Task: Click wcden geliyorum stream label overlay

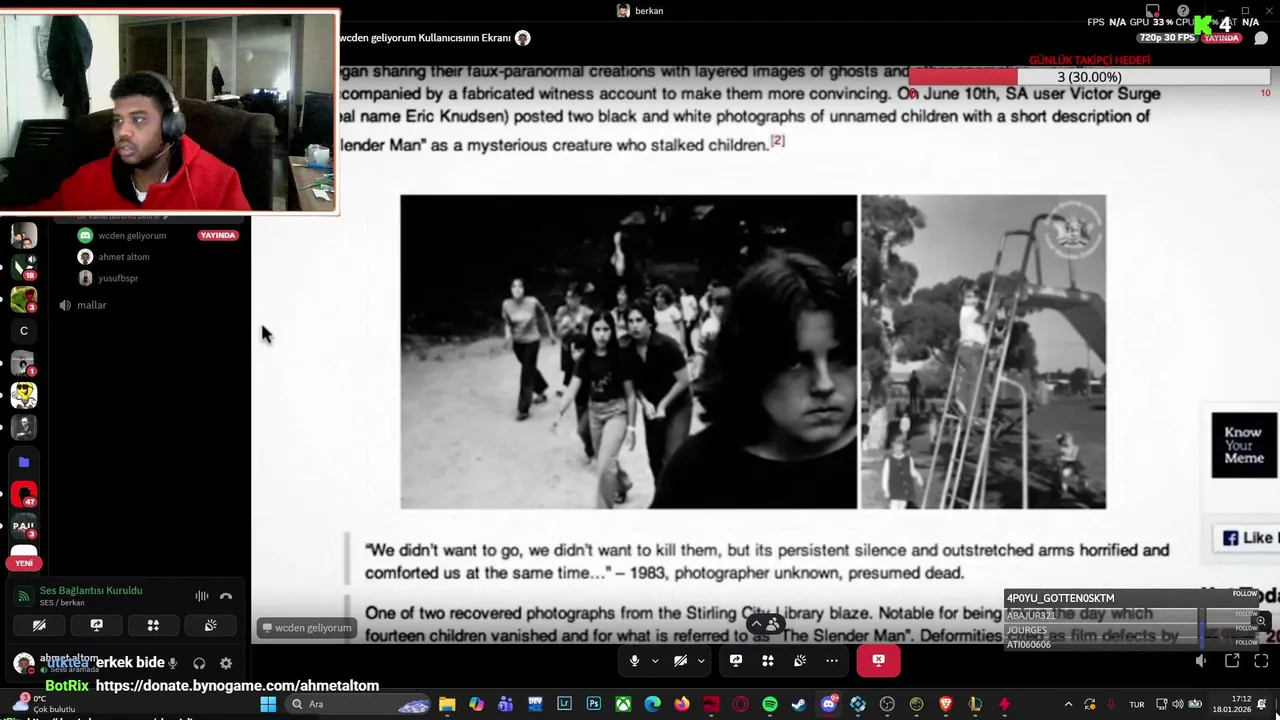Action: click(306, 628)
